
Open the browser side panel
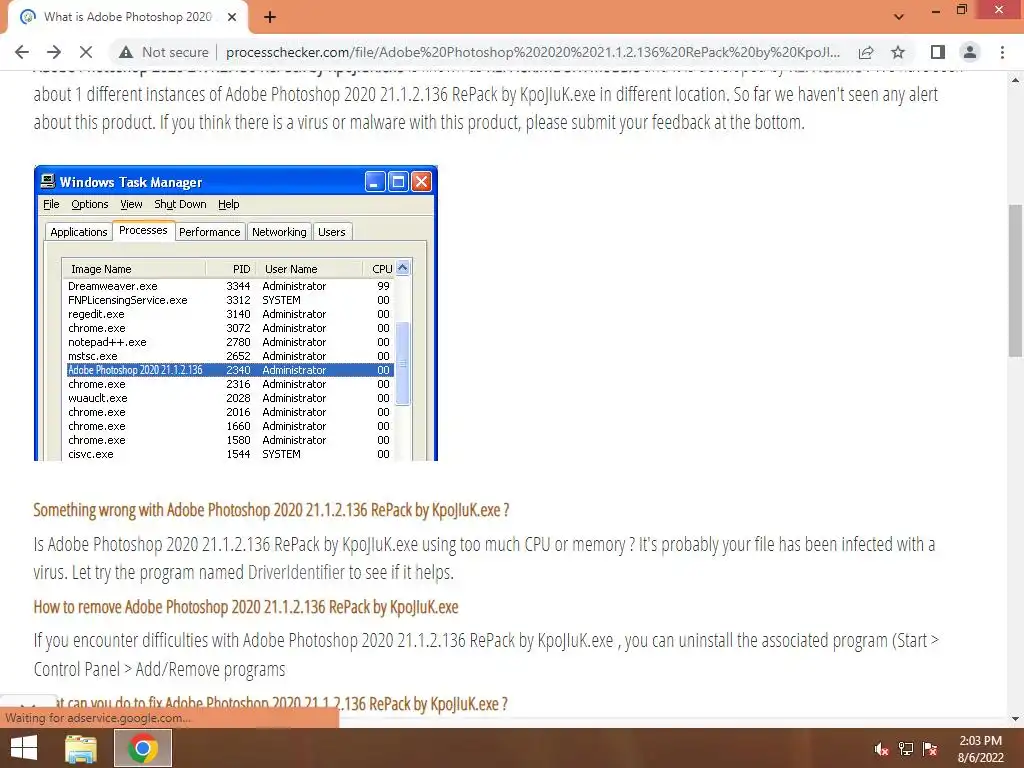(938, 52)
